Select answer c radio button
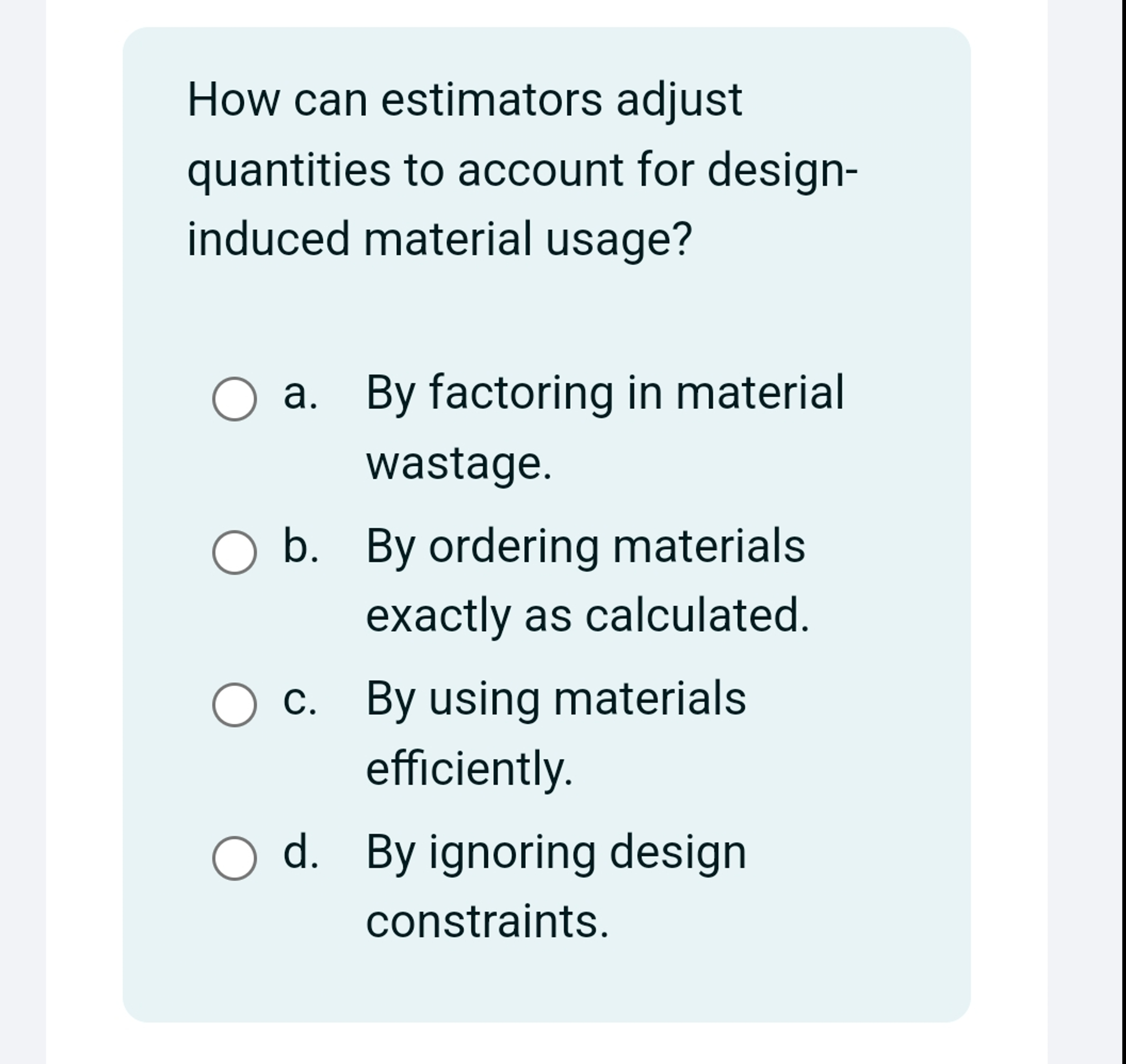The image size is (1126, 1064). click(x=235, y=705)
